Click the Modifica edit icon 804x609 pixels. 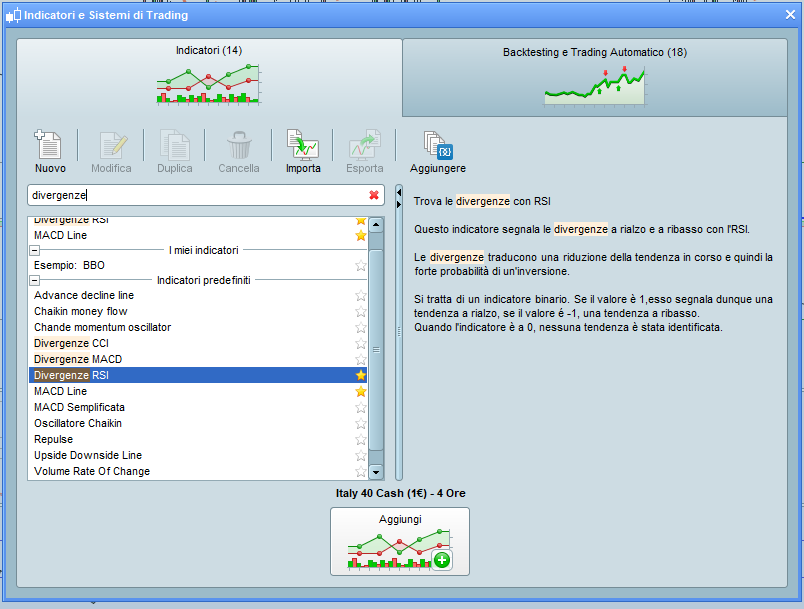coord(112,145)
